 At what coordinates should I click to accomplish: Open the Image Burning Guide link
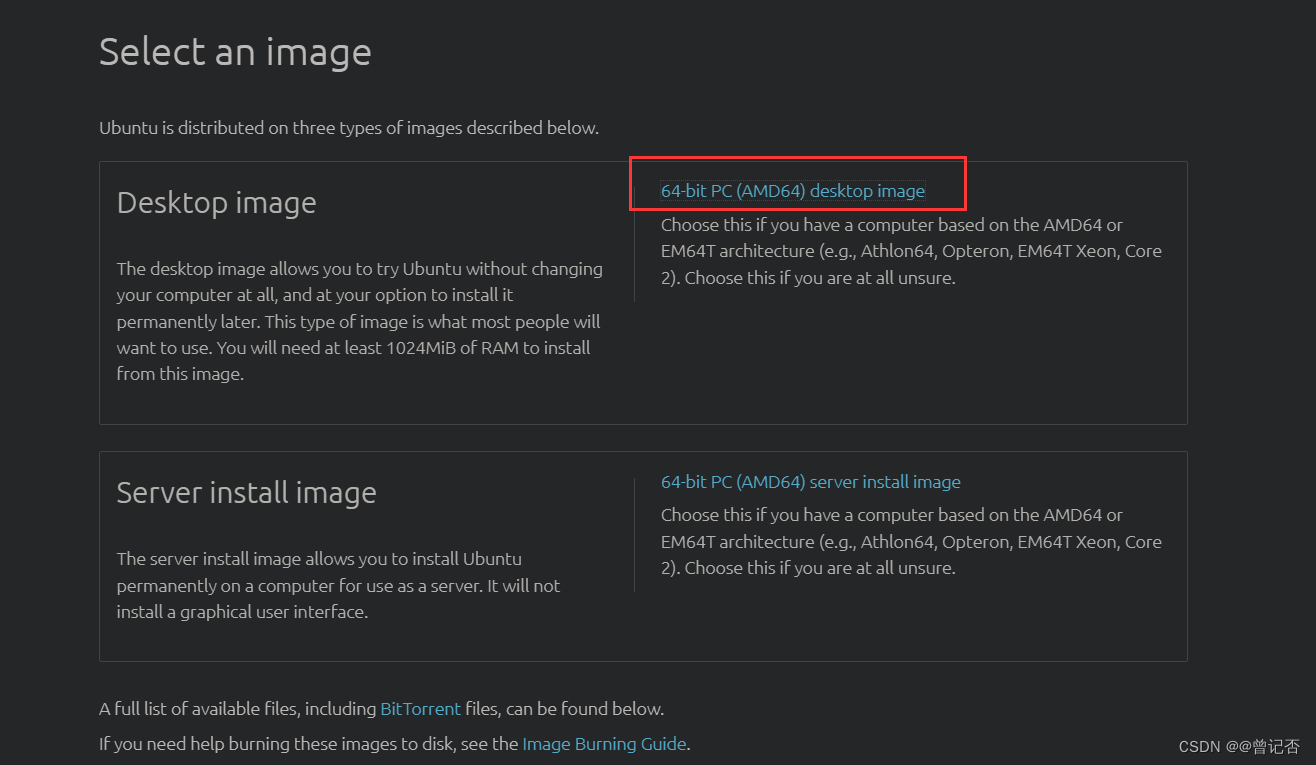coord(604,744)
